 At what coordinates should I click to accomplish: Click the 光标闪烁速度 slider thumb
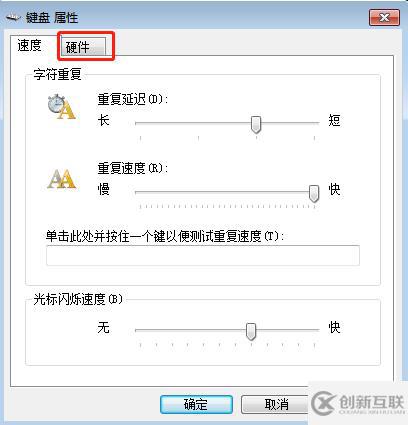[x=251, y=331]
